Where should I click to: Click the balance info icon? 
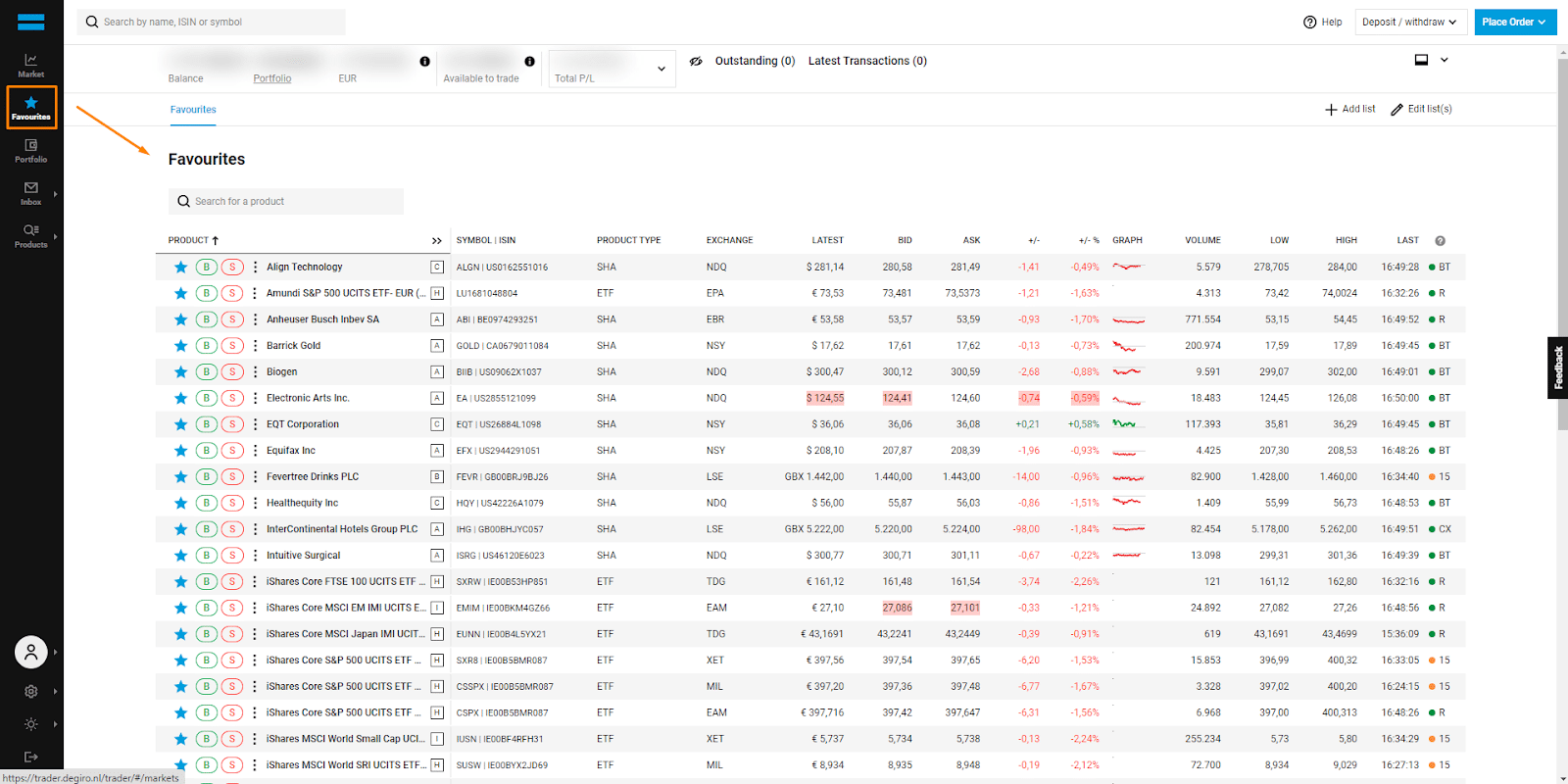pyautogui.click(x=424, y=61)
